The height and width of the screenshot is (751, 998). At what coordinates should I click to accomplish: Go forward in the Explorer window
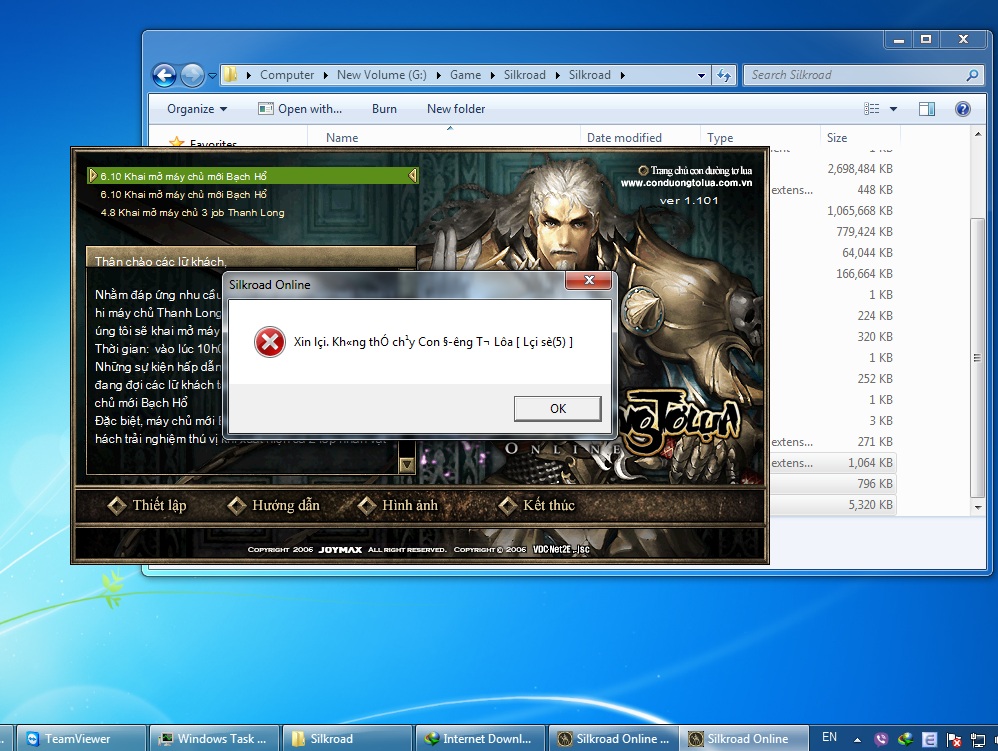point(192,75)
